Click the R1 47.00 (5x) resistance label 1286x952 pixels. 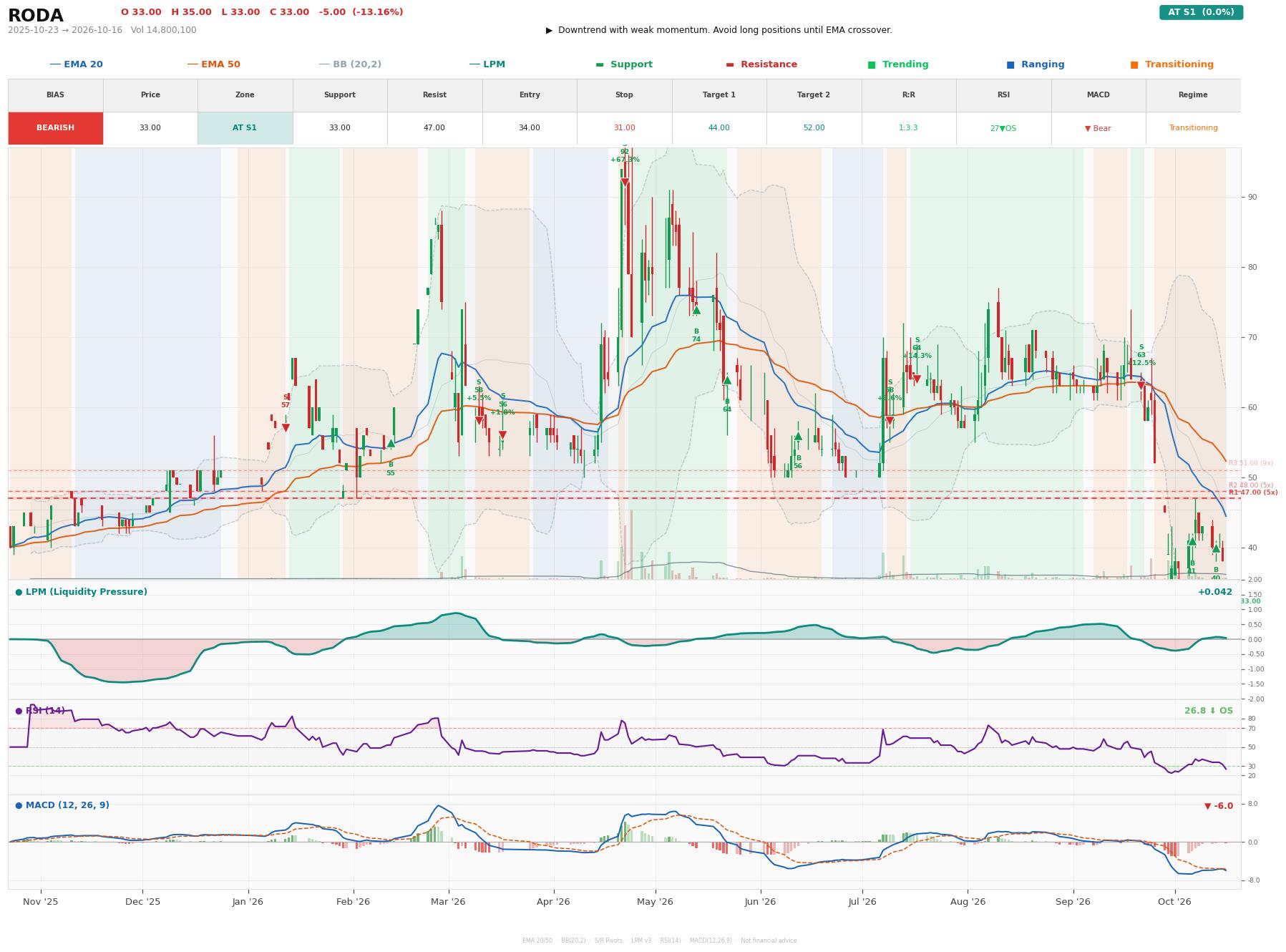pos(1253,492)
